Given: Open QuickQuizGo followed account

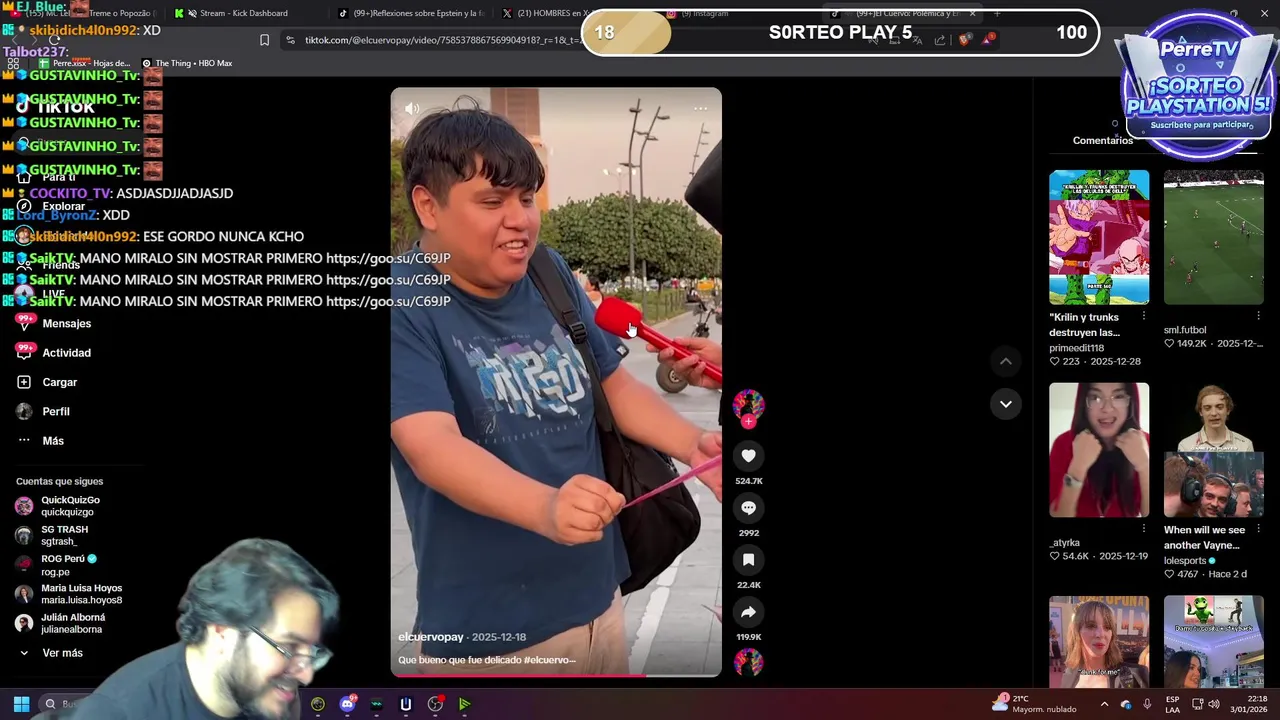Looking at the screenshot, I should [70, 506].
